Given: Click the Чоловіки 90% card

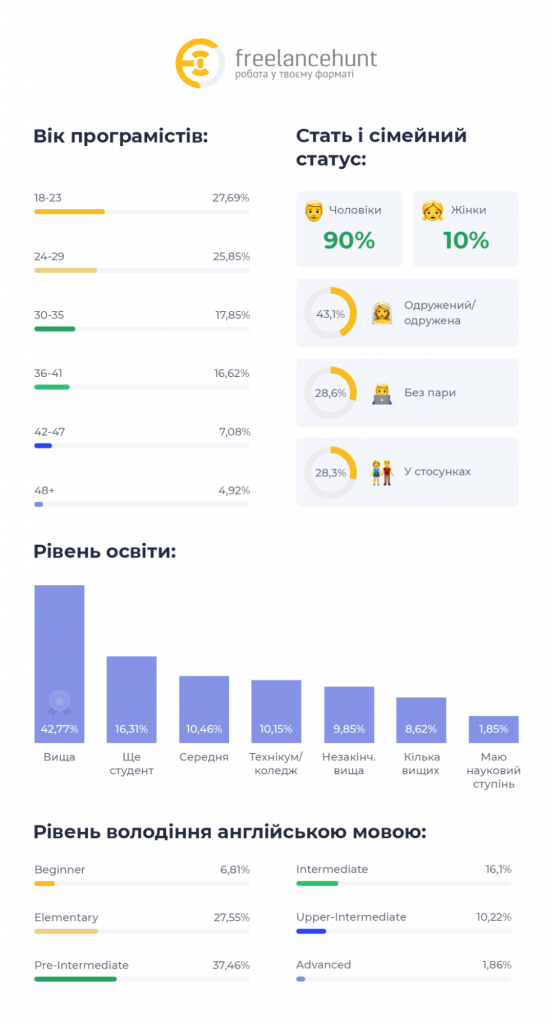Looking at the screenshot, I should 349,229.
